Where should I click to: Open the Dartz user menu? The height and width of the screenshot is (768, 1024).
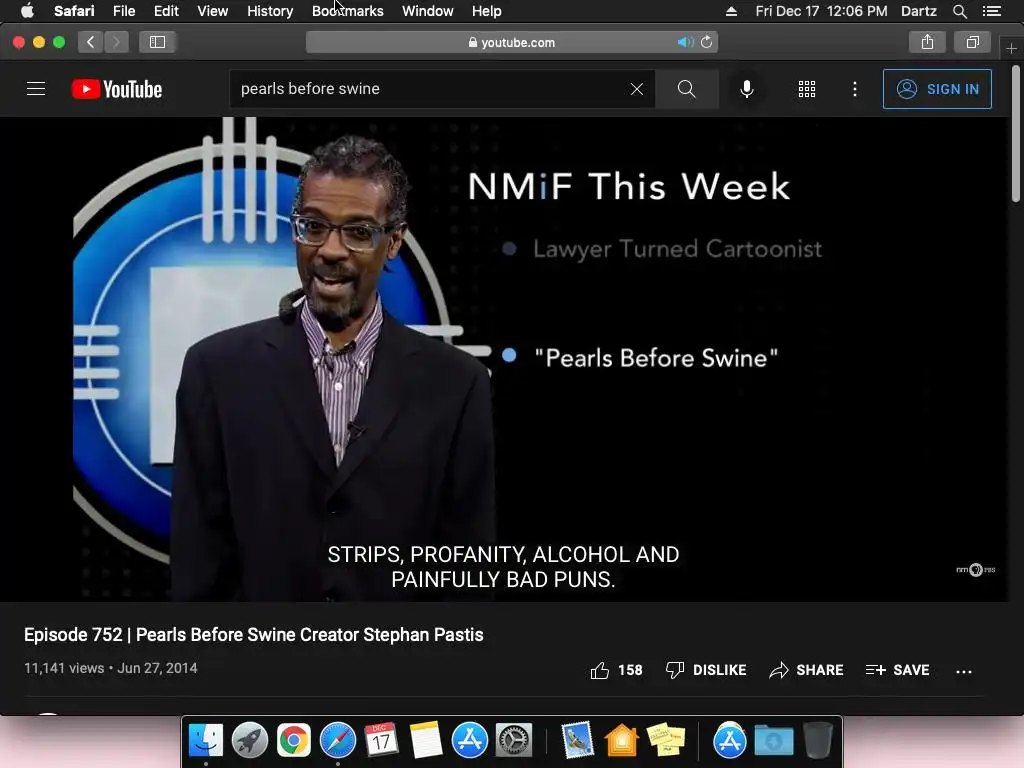tap(919, 11)
